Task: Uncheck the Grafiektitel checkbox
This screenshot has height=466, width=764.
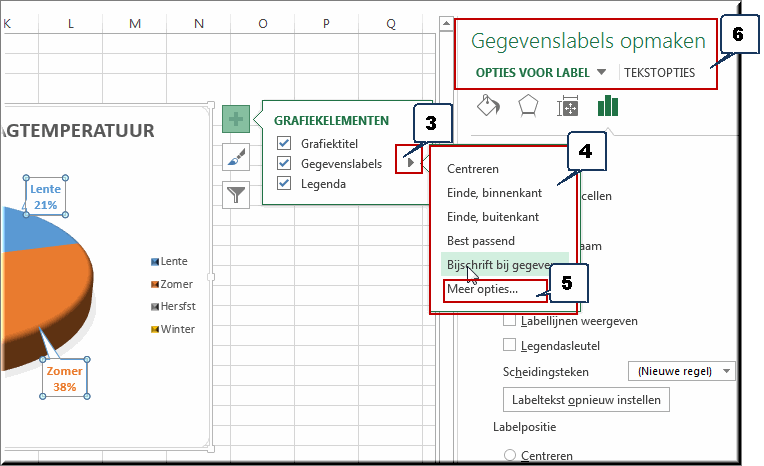Action: click(x=284, y=144)
